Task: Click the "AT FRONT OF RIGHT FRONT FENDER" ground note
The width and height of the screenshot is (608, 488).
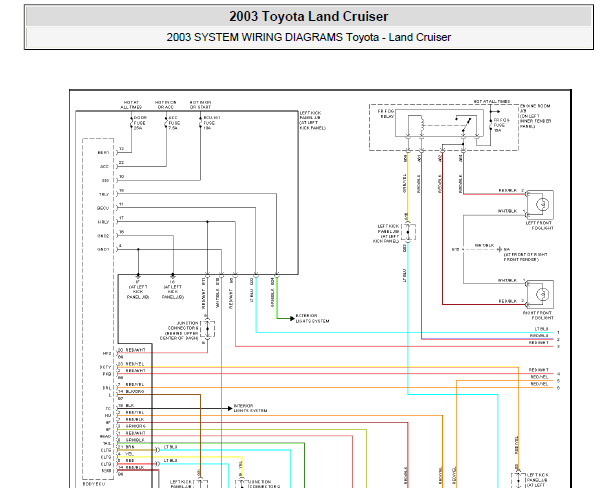Action: tap(525, 257)
